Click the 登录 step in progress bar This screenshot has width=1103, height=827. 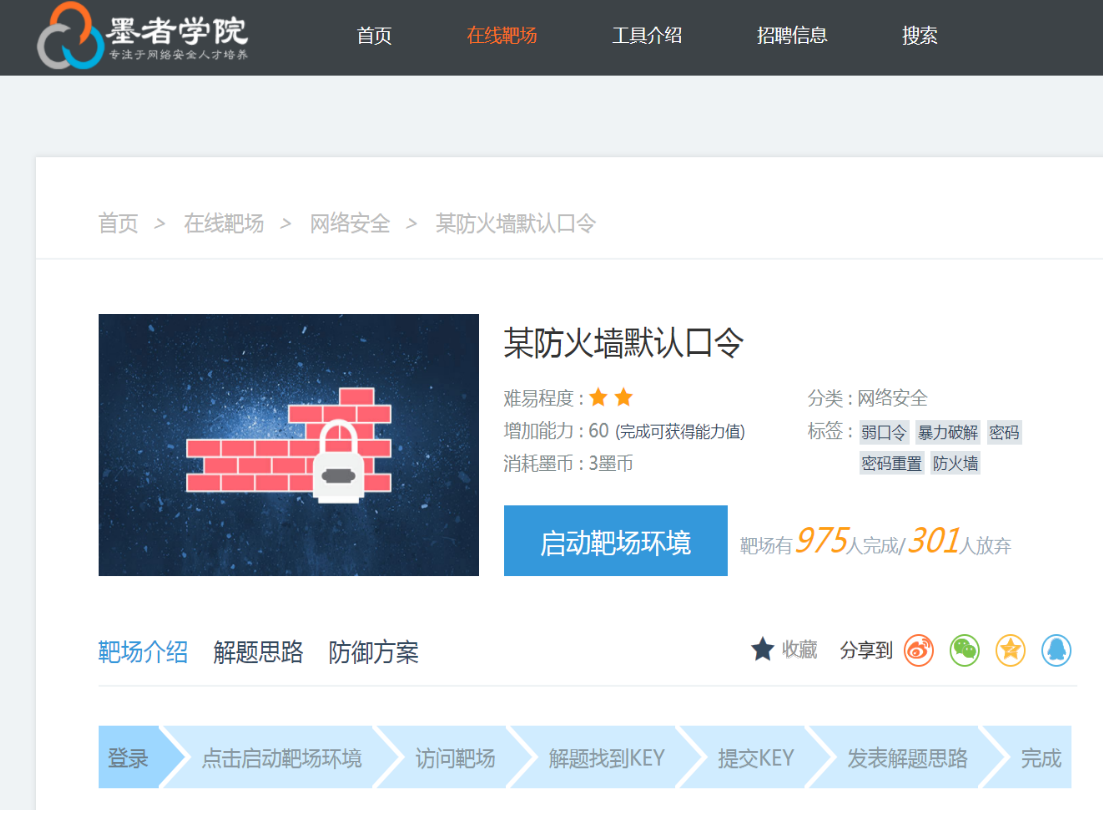coord(130,757)
